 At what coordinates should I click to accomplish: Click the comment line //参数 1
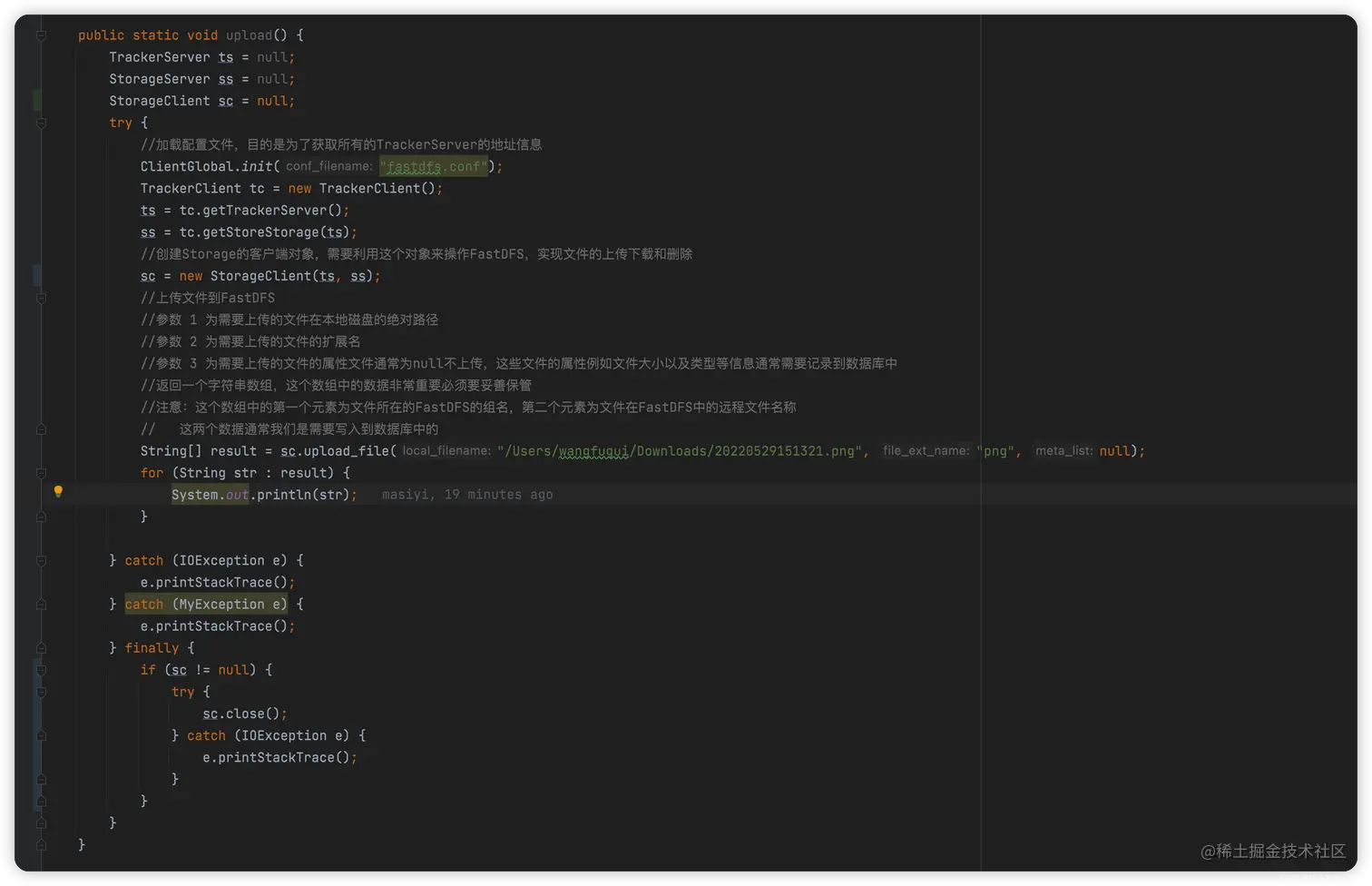[289, 320]
